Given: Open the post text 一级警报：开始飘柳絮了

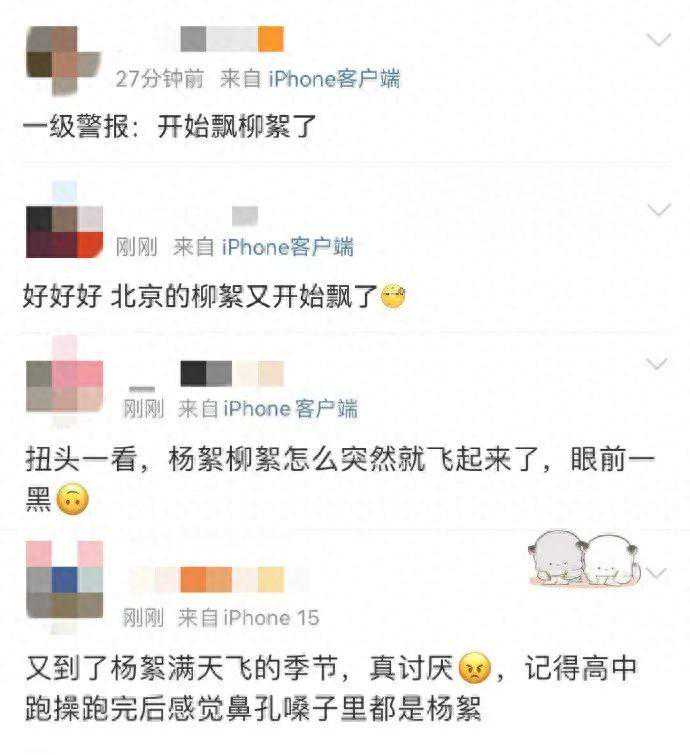Looking at the screenshot, I should (169, 127).
